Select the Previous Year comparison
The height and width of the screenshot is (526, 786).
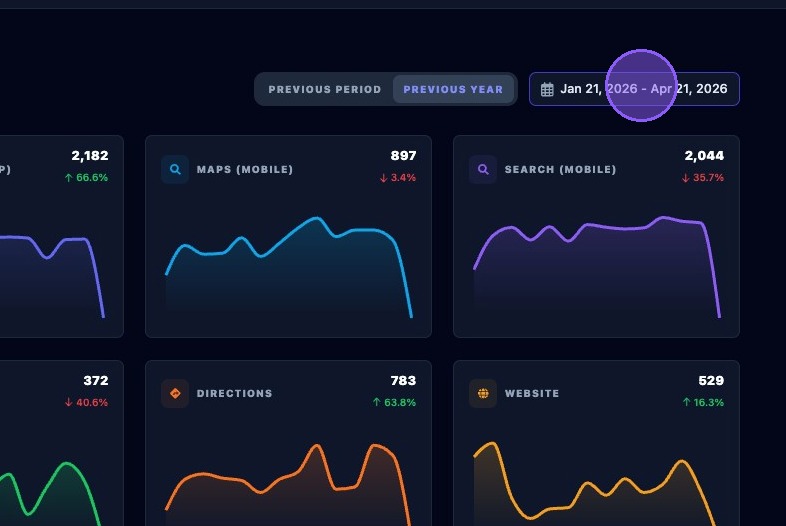point(453,89)
